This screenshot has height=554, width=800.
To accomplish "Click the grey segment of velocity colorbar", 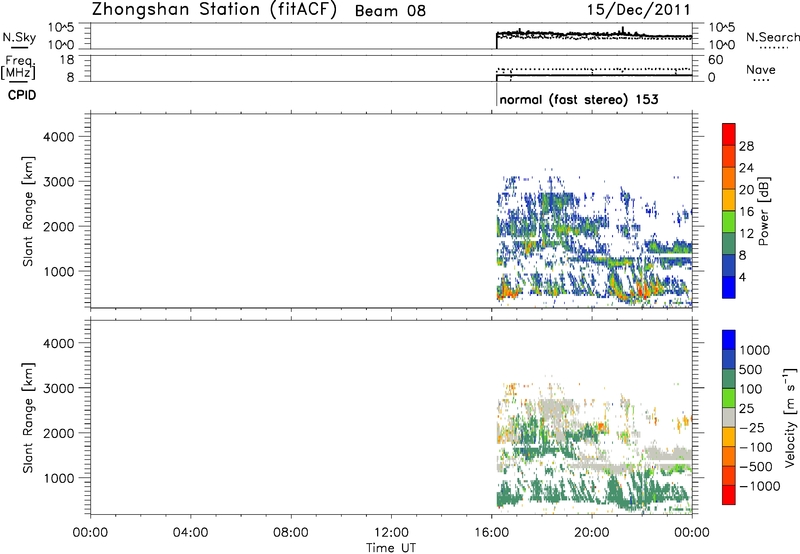I will coord(729,418).
